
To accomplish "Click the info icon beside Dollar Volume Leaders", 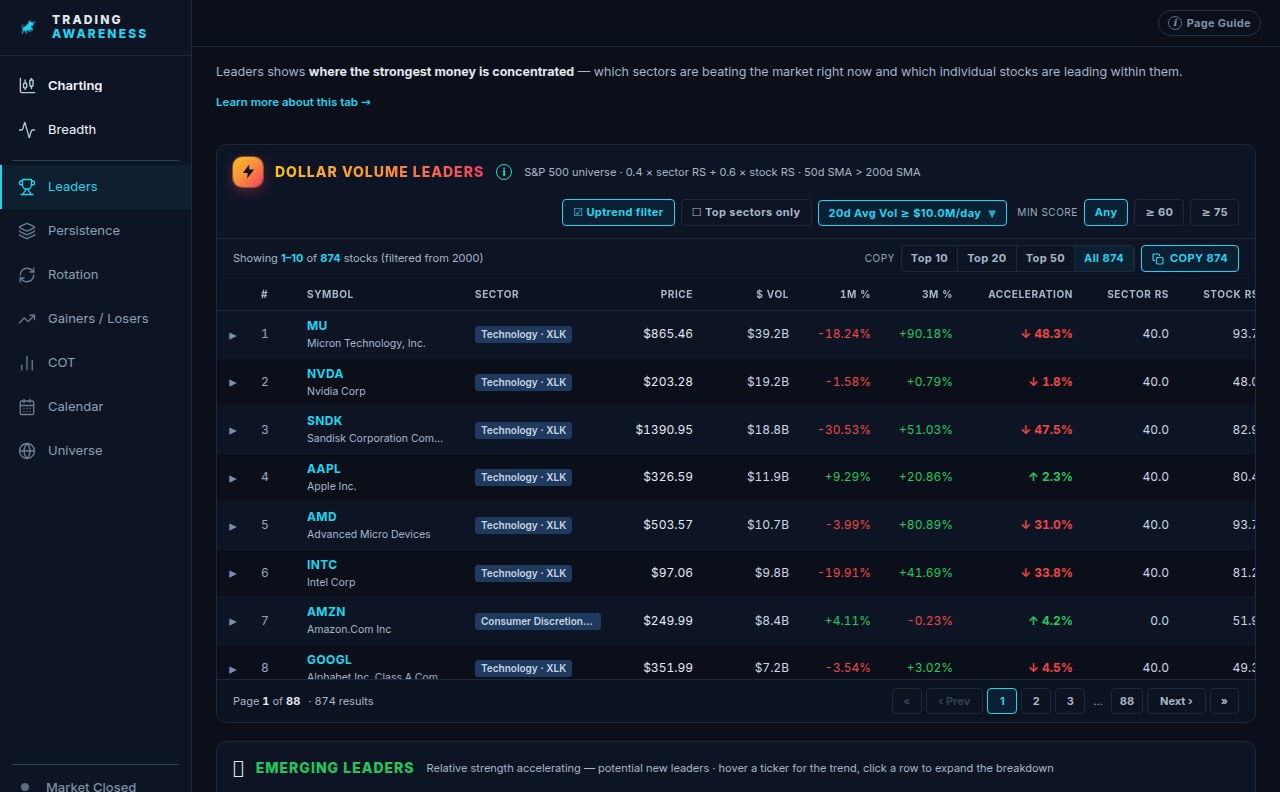I will pyautogui.click(x=504, y=172).
